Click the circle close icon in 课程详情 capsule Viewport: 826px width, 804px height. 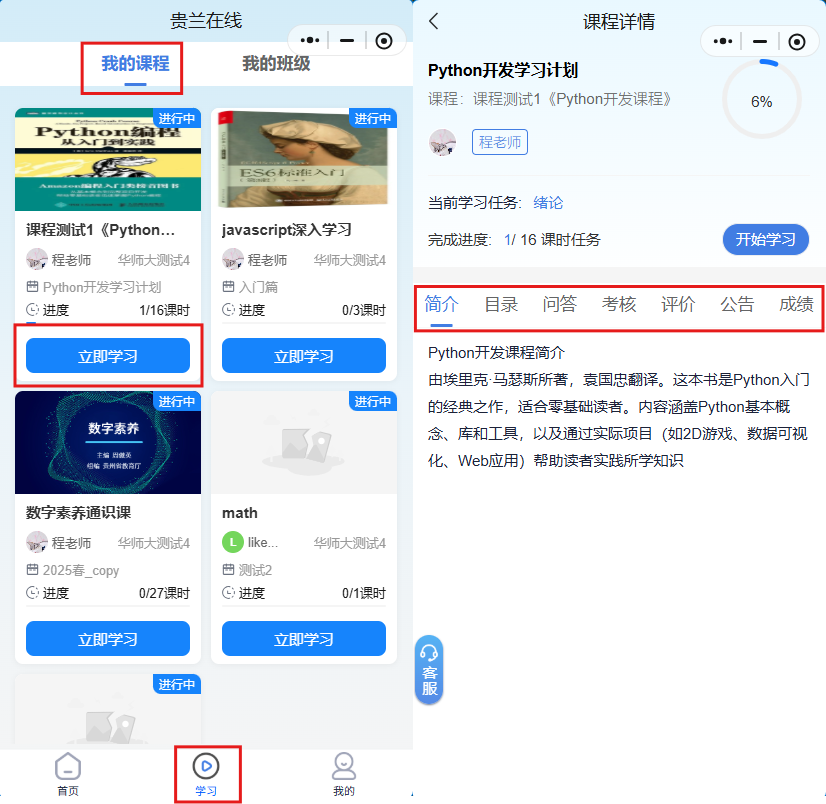tap(797, 41)
